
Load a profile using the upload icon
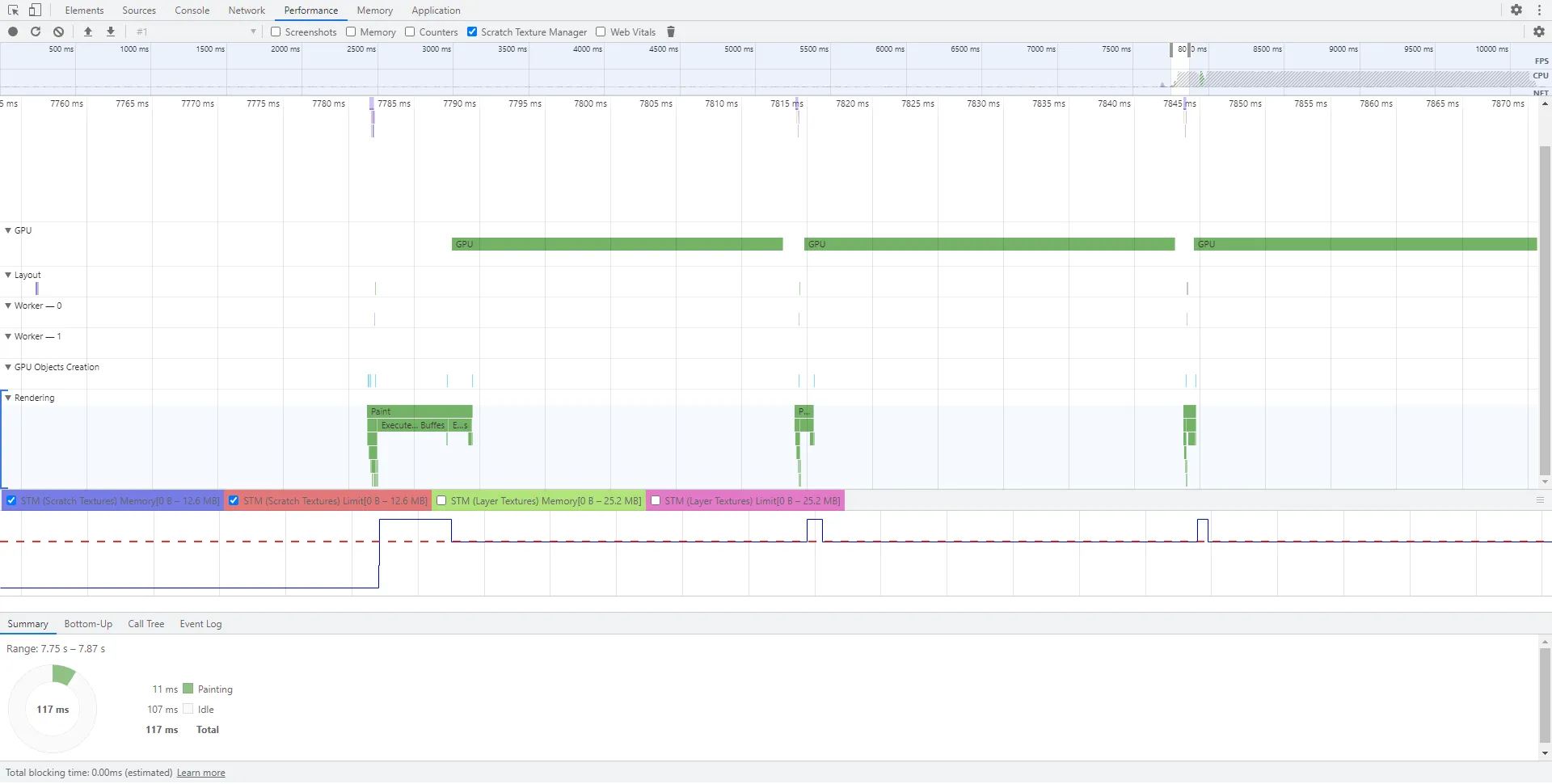tap(88, 32)
